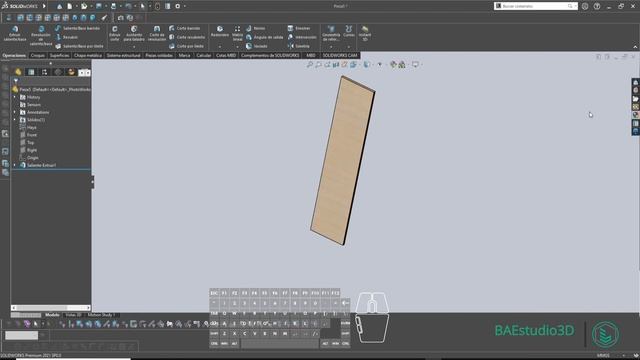Switch to Croquis tab
Viewport: 640px width, 360px height.
tap(38, 55)
